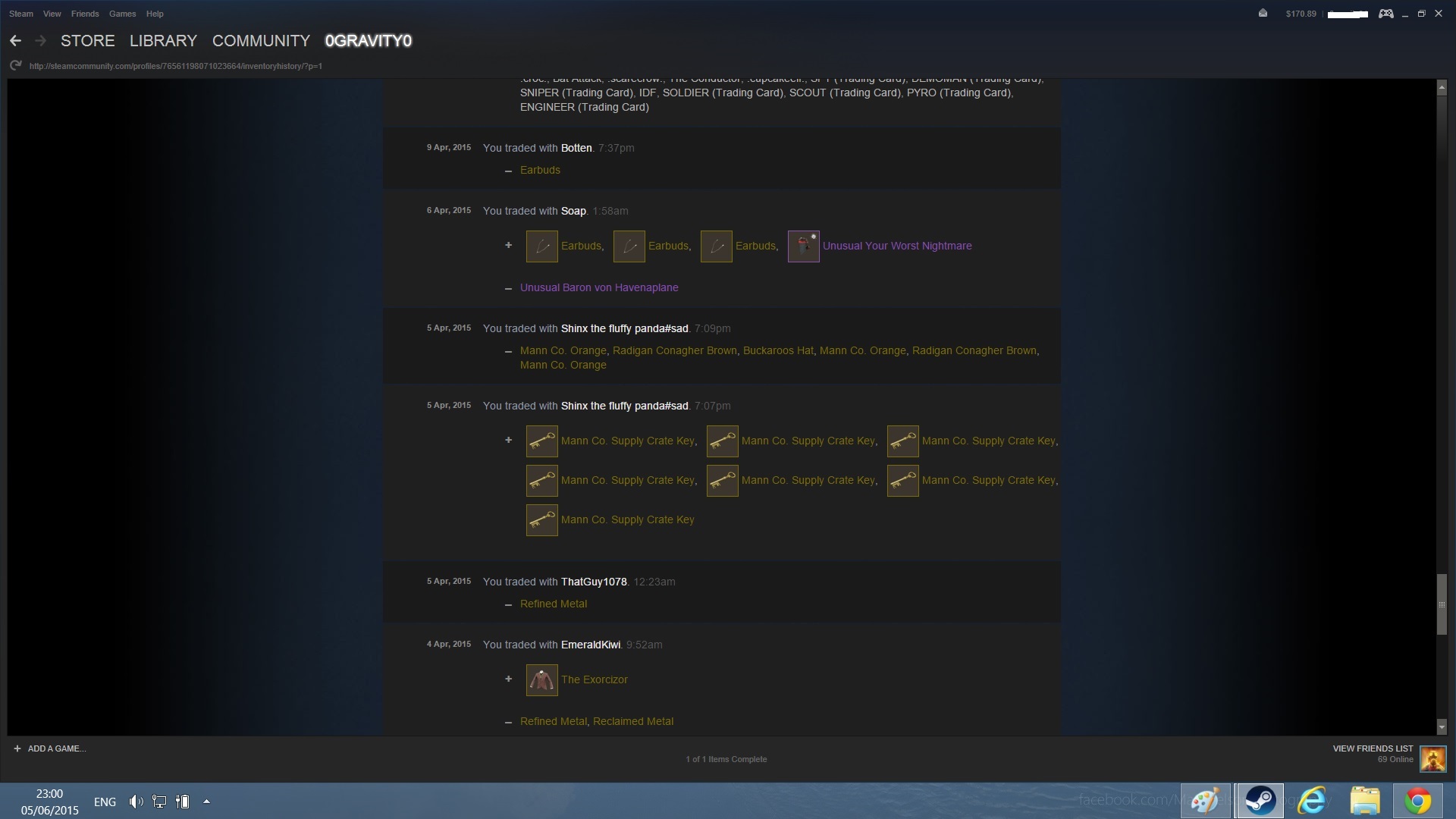The image size is (1456, 819).
Task: Open Steam from the Windows taskbar
Action: (x=1260, y=801)
